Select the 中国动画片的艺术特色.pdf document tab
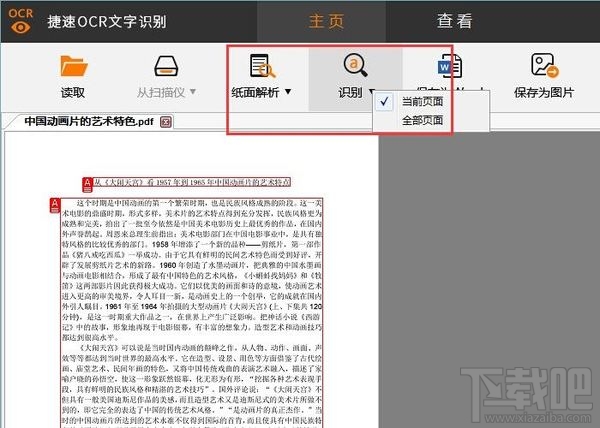Screen dimensions: 600x428 [x=89, y=122]
